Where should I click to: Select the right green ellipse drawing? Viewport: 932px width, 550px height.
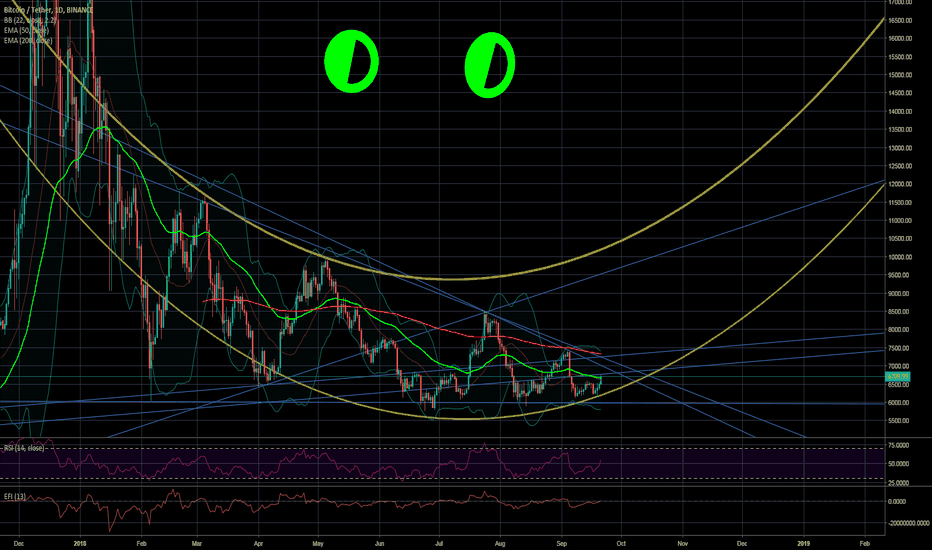click(x=490, y=65)
